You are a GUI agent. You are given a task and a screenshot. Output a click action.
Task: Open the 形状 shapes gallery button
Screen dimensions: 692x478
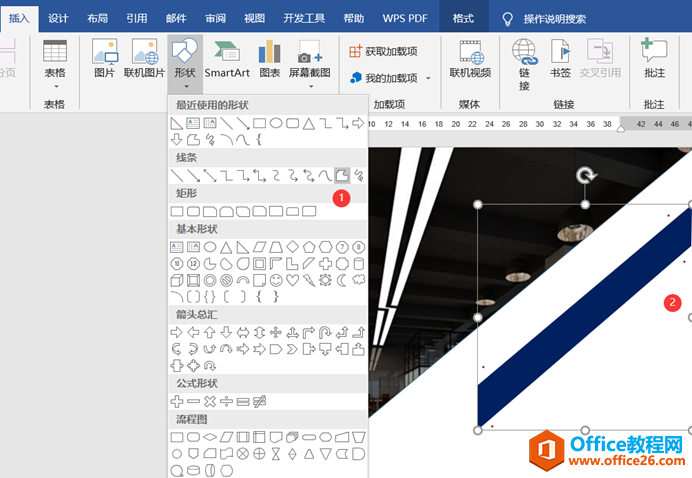(185, 64)
